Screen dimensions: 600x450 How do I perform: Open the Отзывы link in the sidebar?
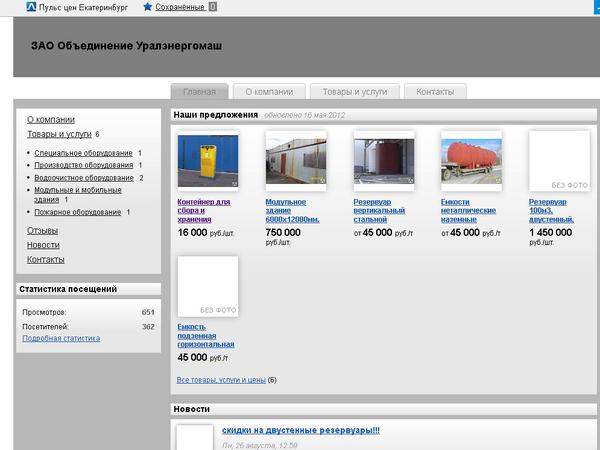click(x=42, y=231)
